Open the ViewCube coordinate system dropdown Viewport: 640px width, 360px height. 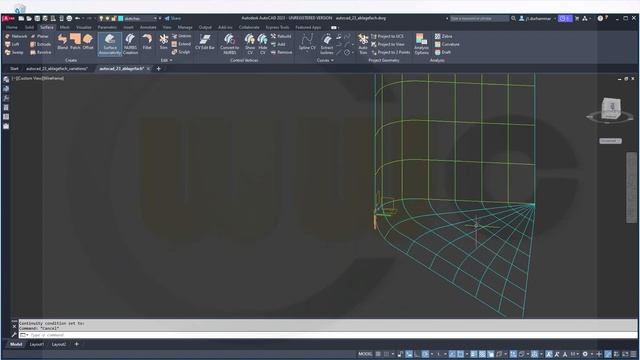[x=610, y=141]
